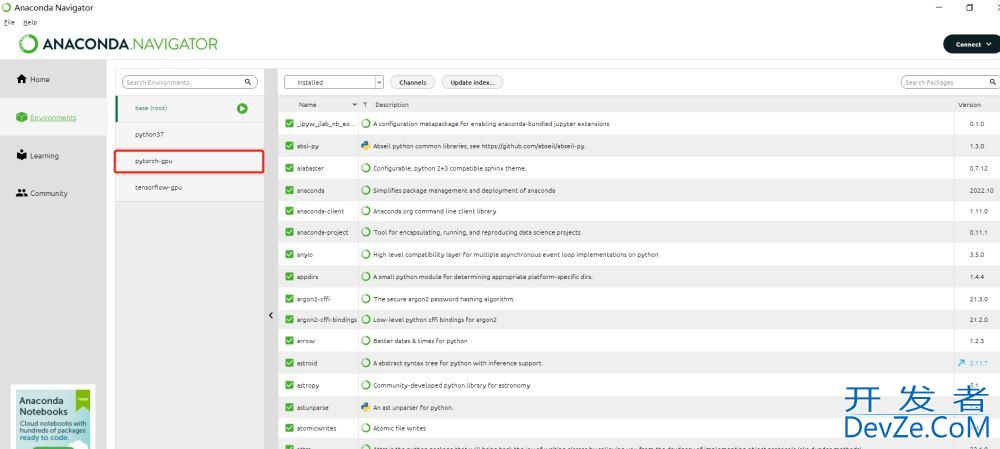Toggle the absl-py package checkbox
This screenshot has width=1000, height=449.
(x=290, y=146)
